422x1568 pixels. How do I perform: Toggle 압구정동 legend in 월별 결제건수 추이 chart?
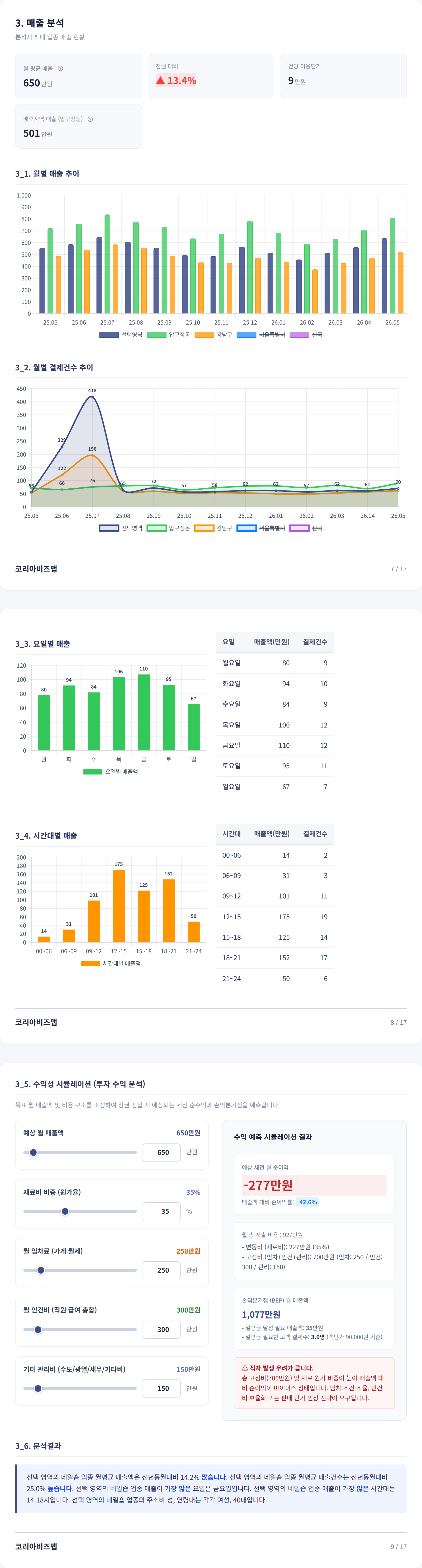pyautogui.click(x=169, y=528)
